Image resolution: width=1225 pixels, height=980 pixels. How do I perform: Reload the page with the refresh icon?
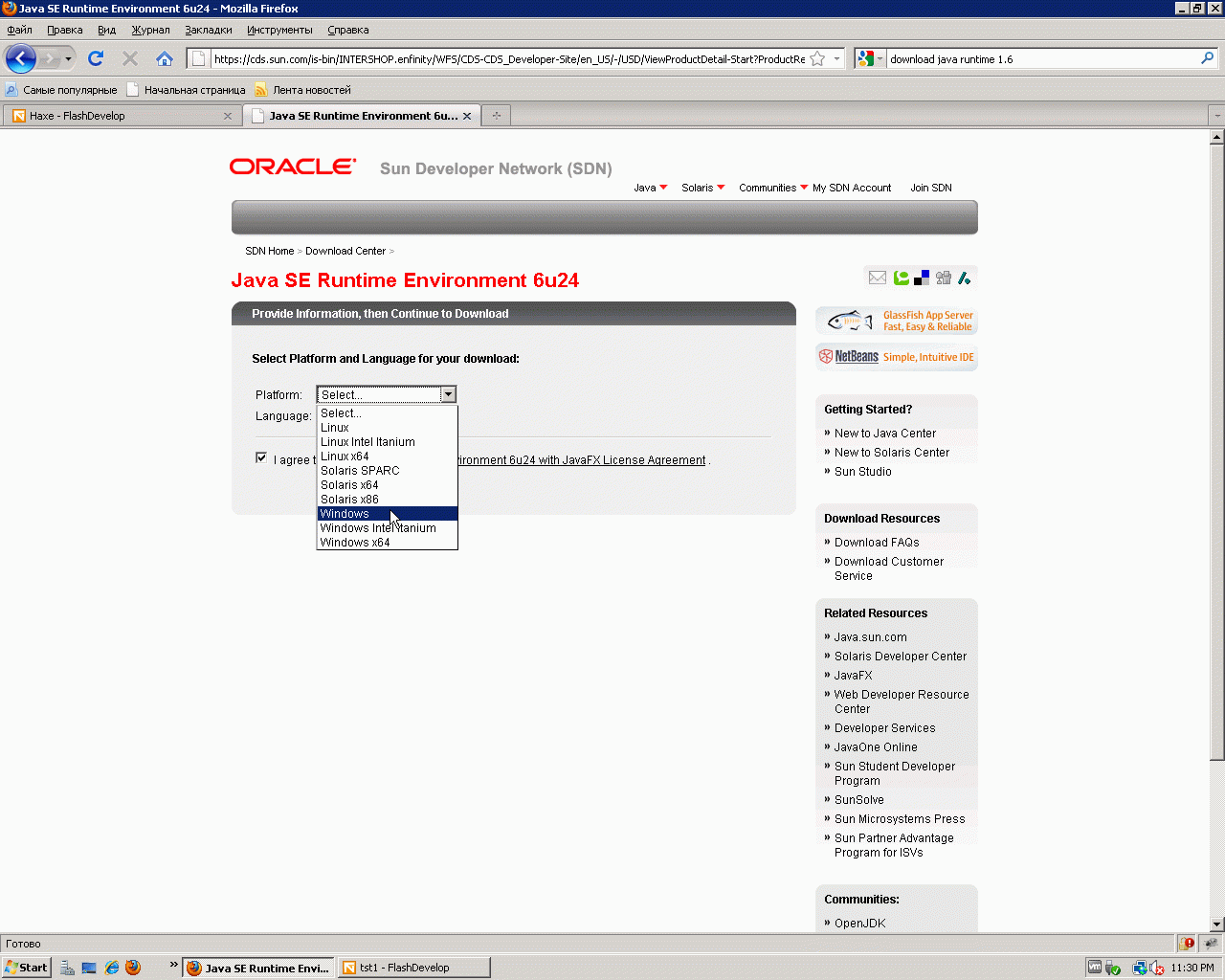(x=96, y=59)
